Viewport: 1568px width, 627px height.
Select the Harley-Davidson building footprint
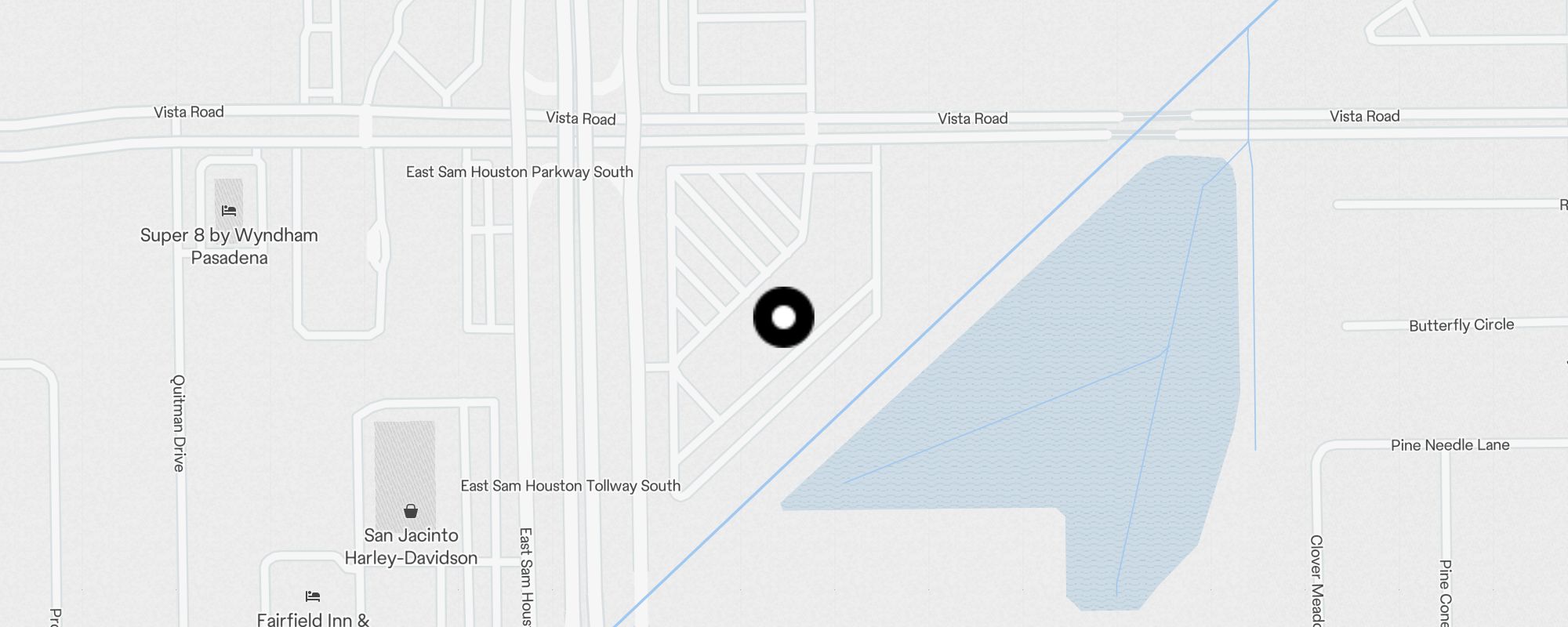point(405,476)
